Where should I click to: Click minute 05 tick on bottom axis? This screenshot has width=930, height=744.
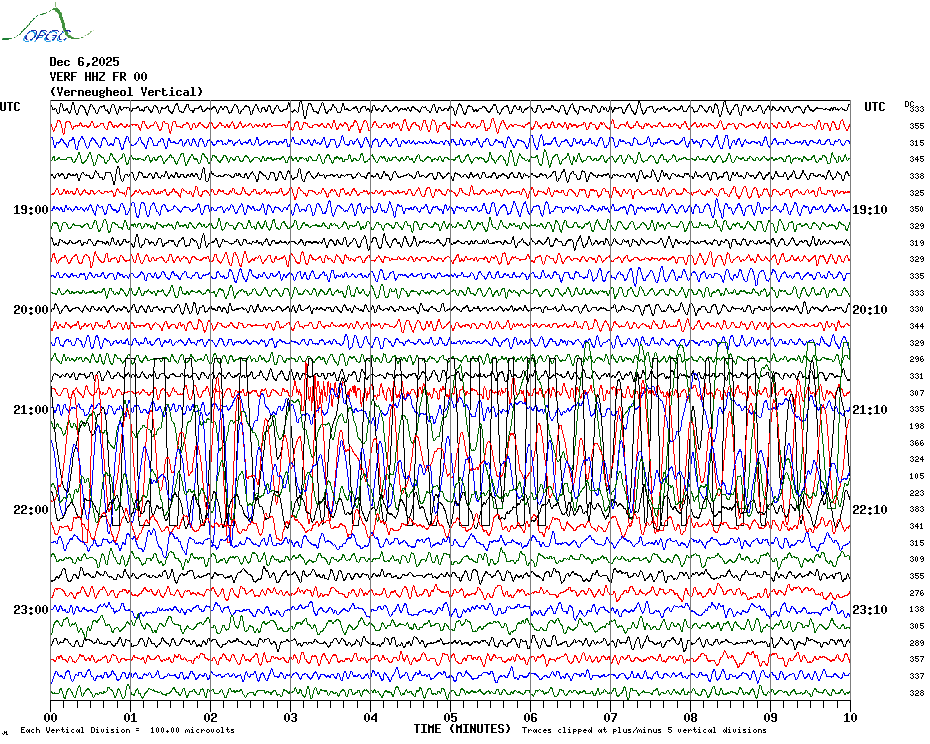(450, 717)
